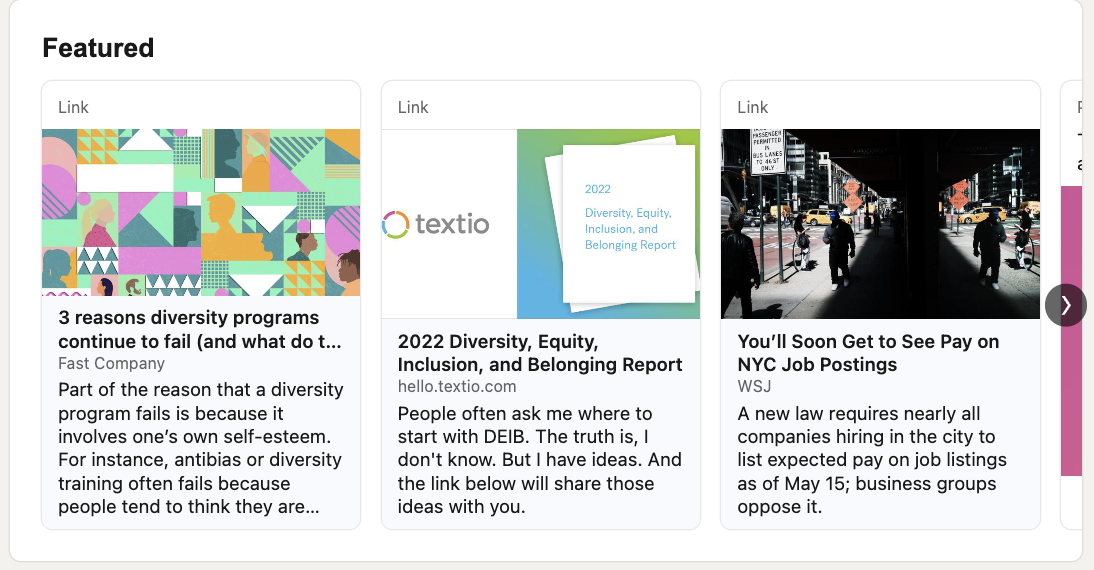
Task: Open the 2022 Diversity, Equity, Inclusion report title
Action: click(x=540, y=353)
